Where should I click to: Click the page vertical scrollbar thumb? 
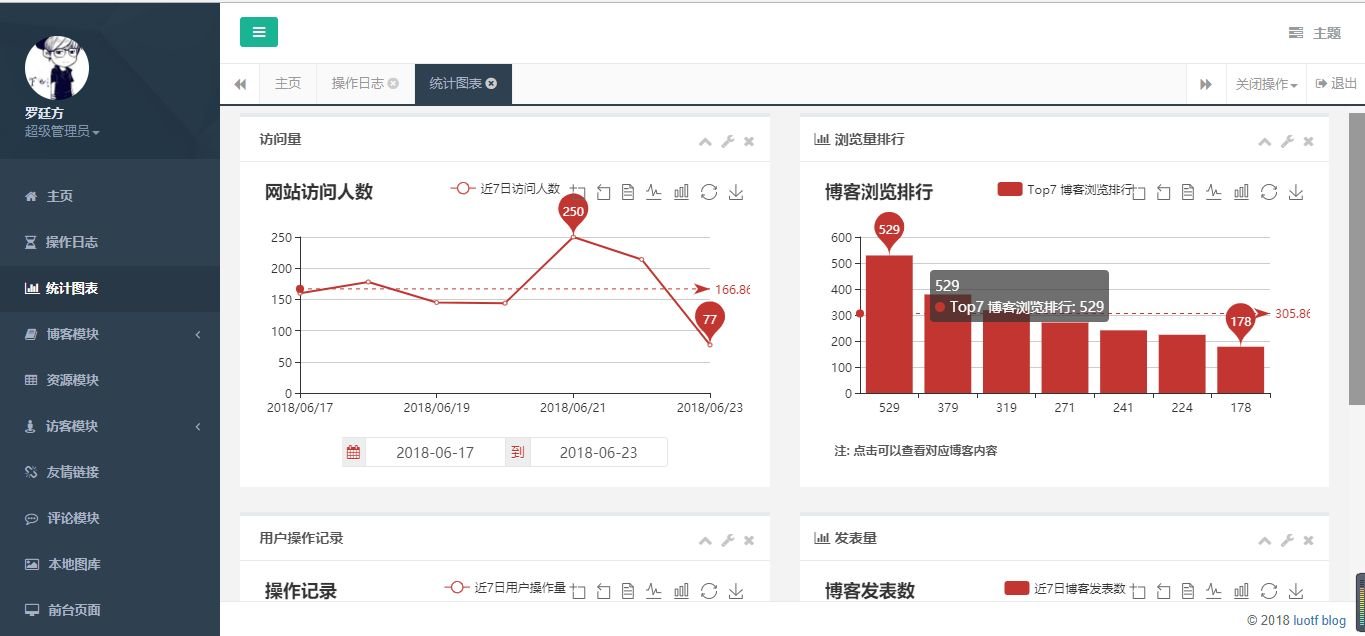pyautogui.click(x=1357, y=258)
